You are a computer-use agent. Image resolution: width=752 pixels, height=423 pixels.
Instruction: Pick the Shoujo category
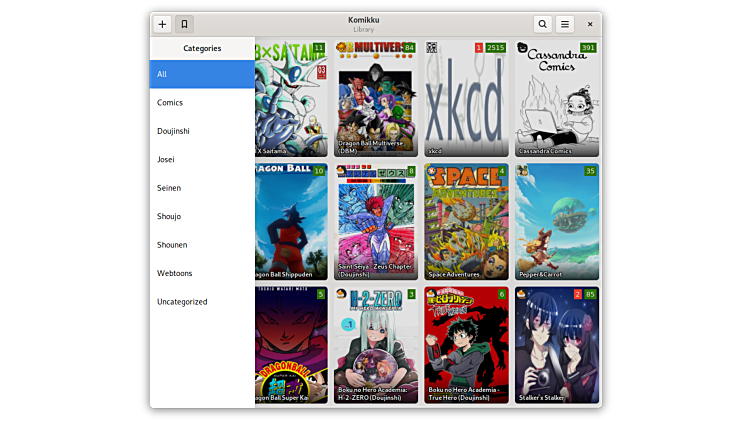click(x=202, y=216)
